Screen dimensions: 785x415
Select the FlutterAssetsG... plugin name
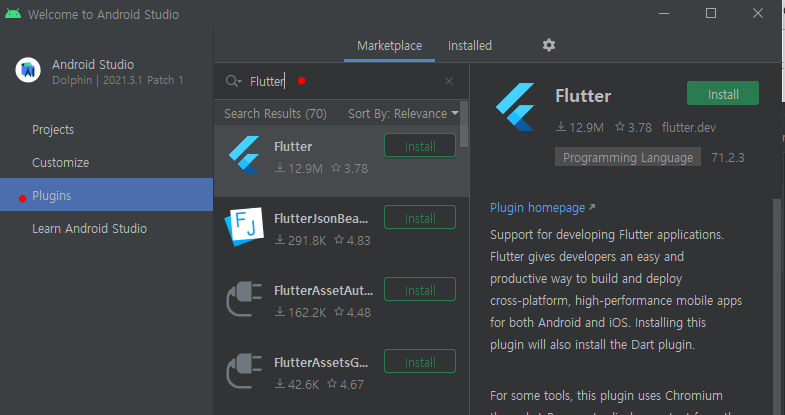321,363
